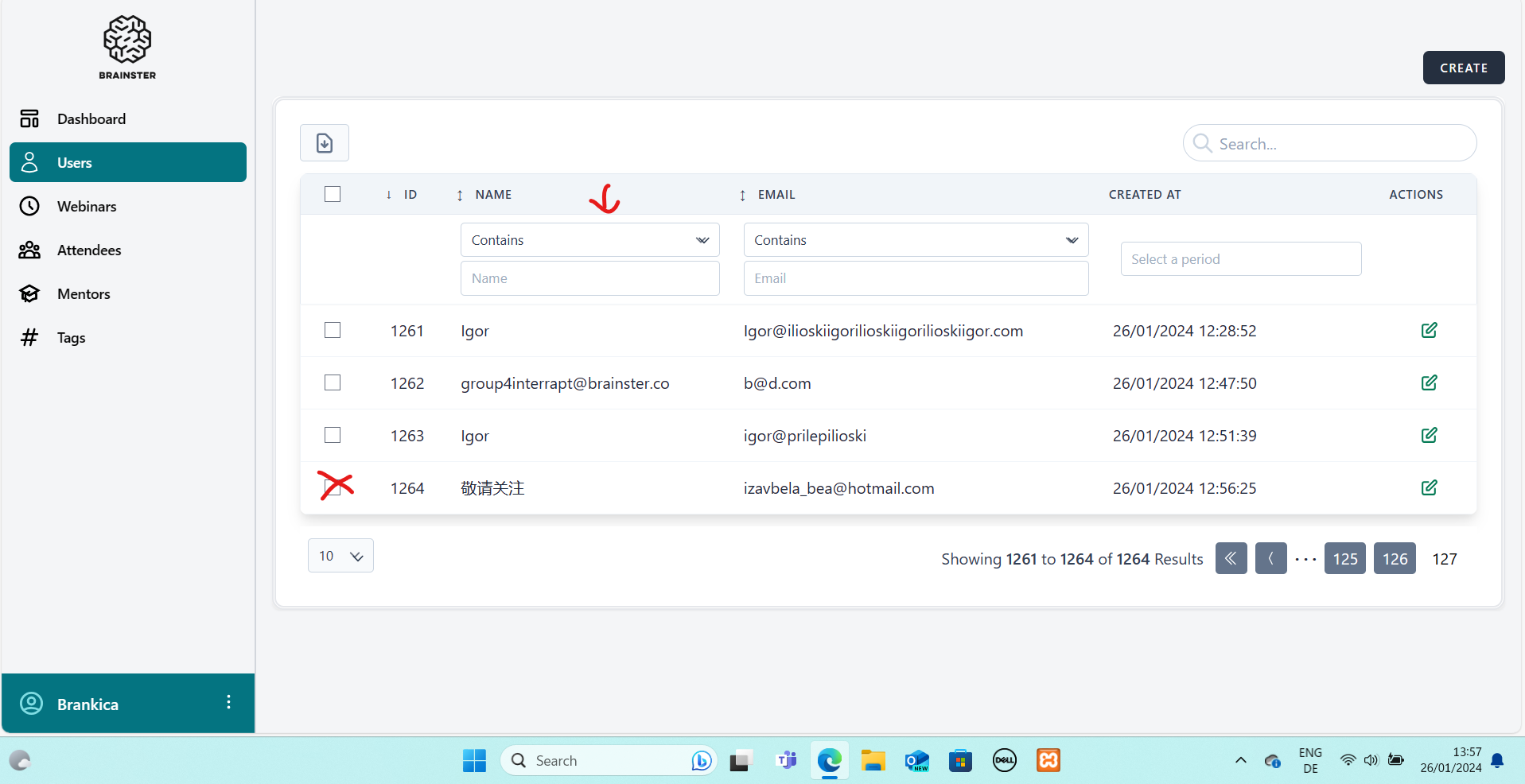This screenshot has height=784, width=1525.
Task: Select checkbox for user 1263 Igor
Action: click(x=333, y=436)
